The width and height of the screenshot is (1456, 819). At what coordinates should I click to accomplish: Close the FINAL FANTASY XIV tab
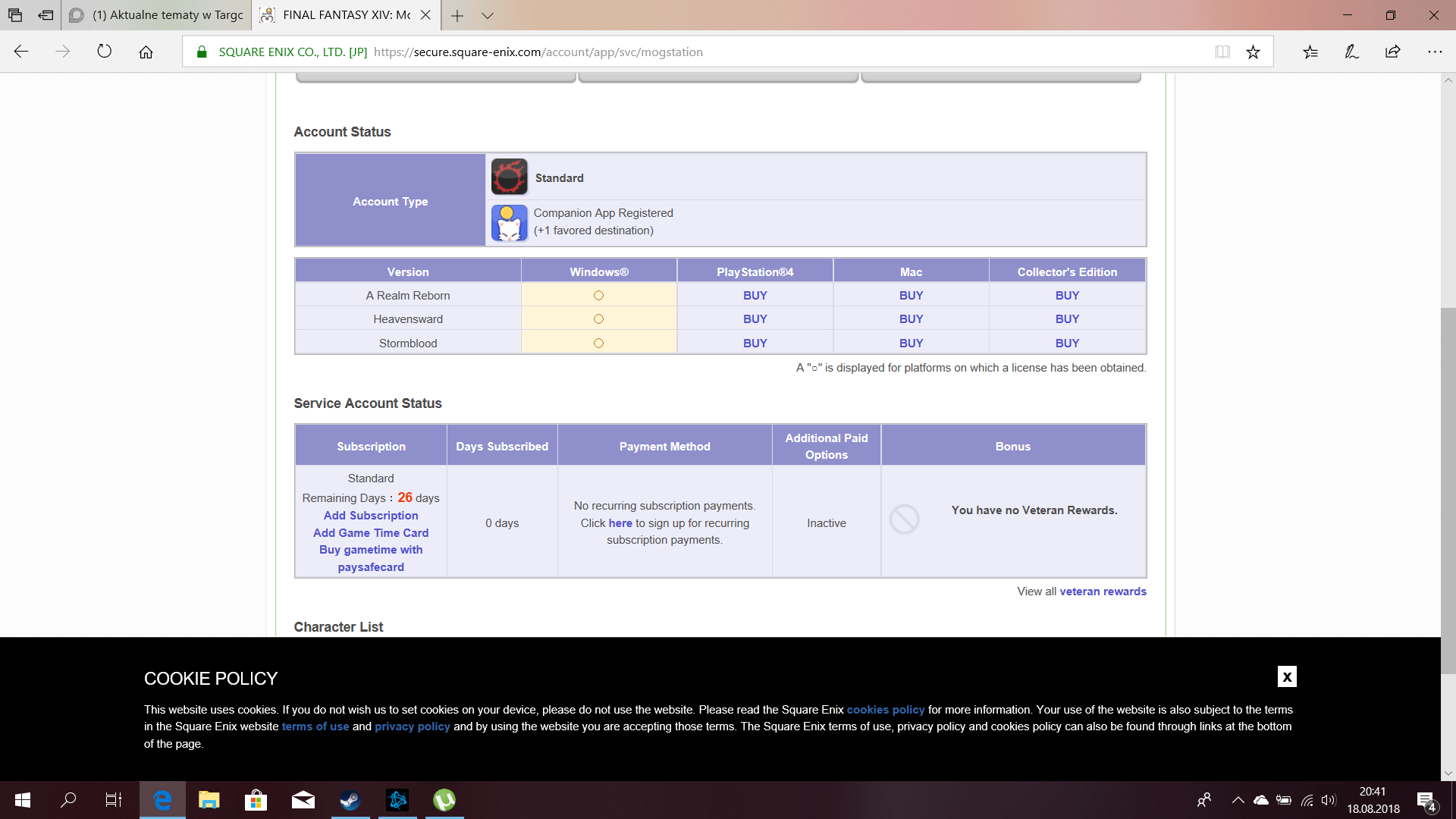coord(425,14)
